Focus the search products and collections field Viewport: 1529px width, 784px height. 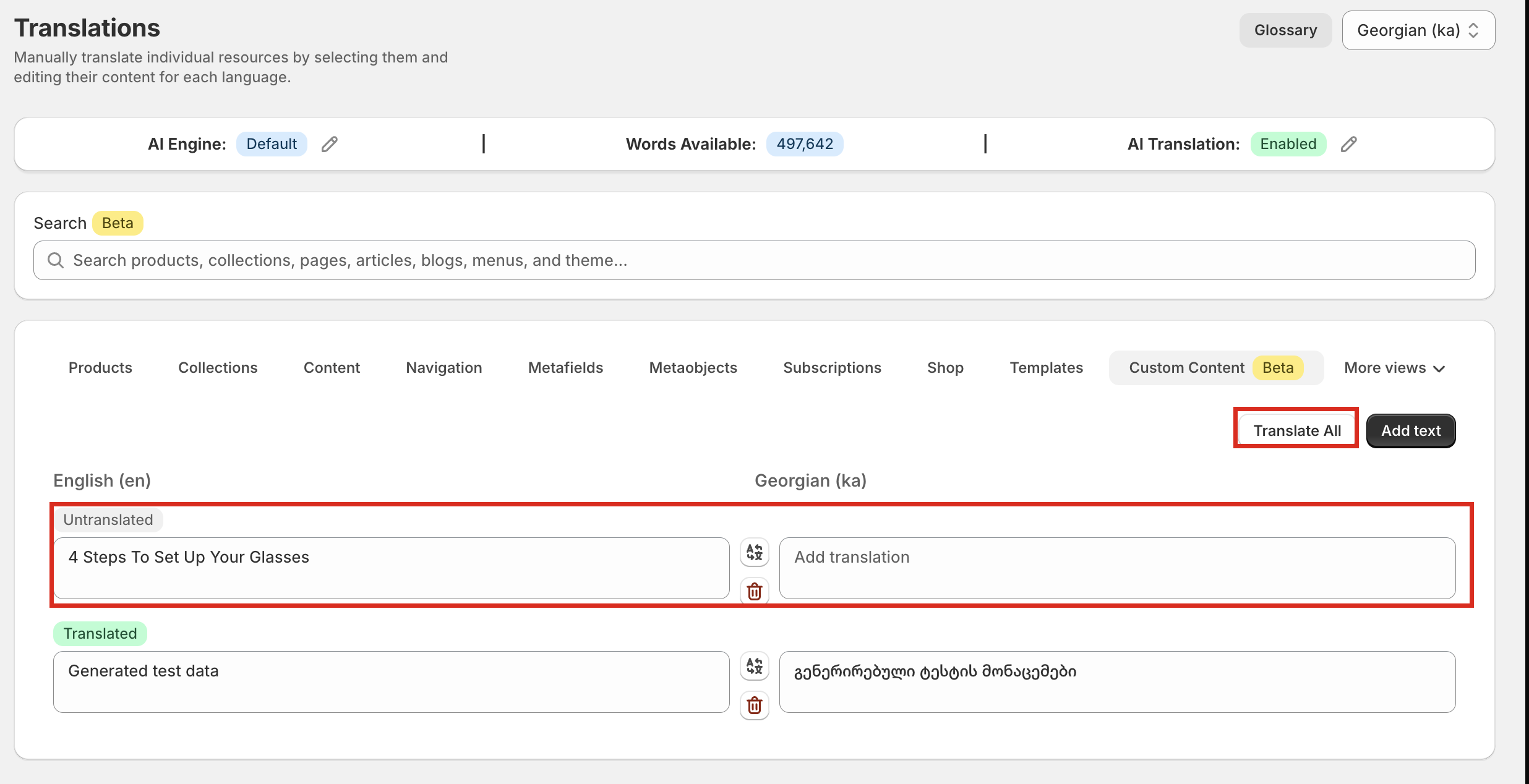pos(755,260)
